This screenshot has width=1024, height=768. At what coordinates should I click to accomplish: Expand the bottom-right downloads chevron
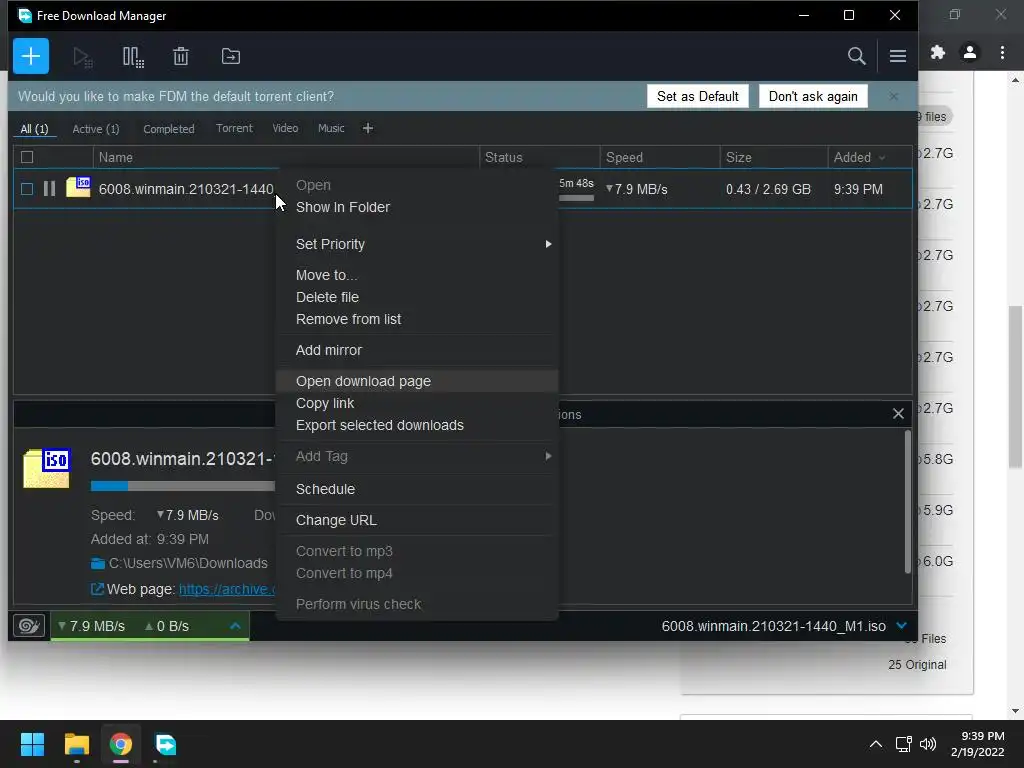point(902,626)
